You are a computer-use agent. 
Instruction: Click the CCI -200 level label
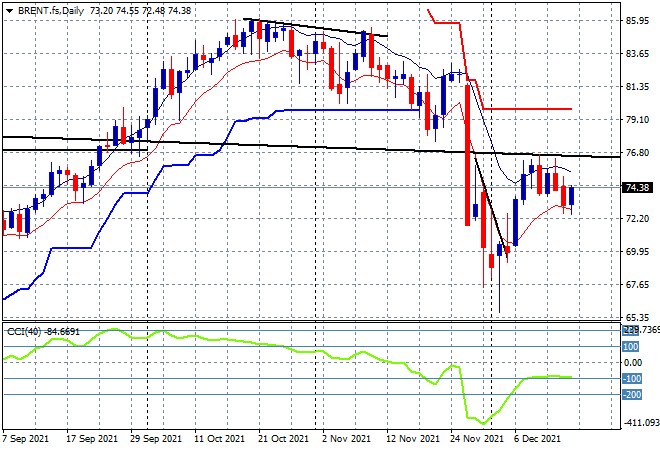click(x=632, y=395)
